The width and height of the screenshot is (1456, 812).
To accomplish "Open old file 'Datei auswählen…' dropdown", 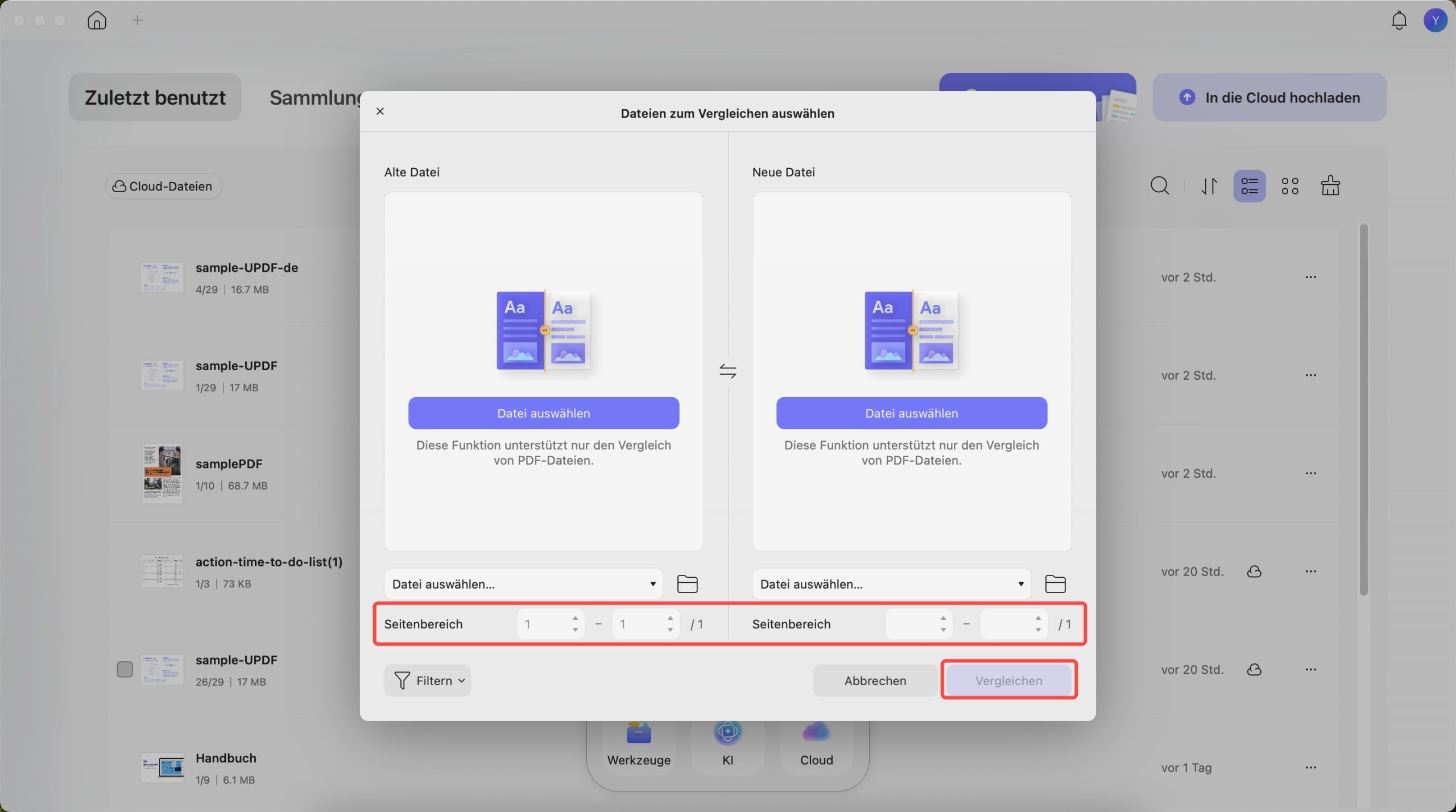I will 523,584.
